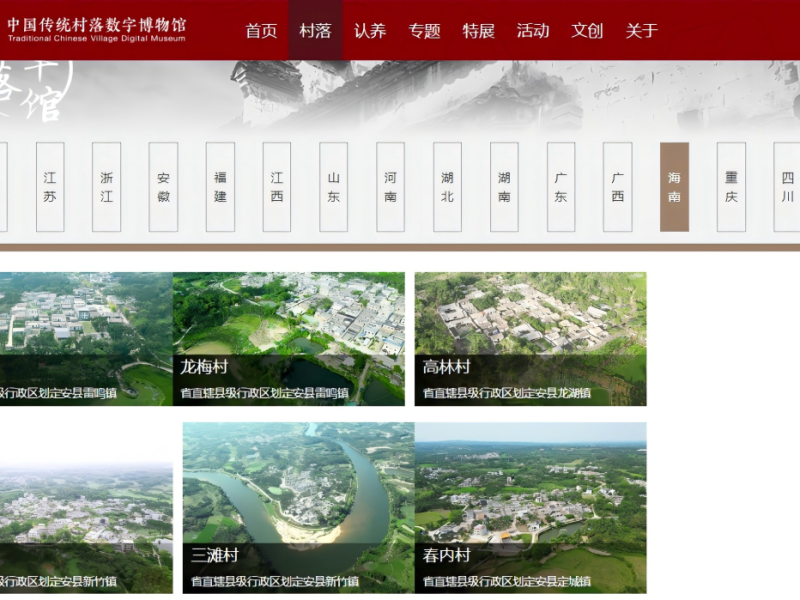The width and height of the screenshot is (800, 600).
Task: Open the 三滩村 village thumbnail
Action: click(x=298, y=508)
